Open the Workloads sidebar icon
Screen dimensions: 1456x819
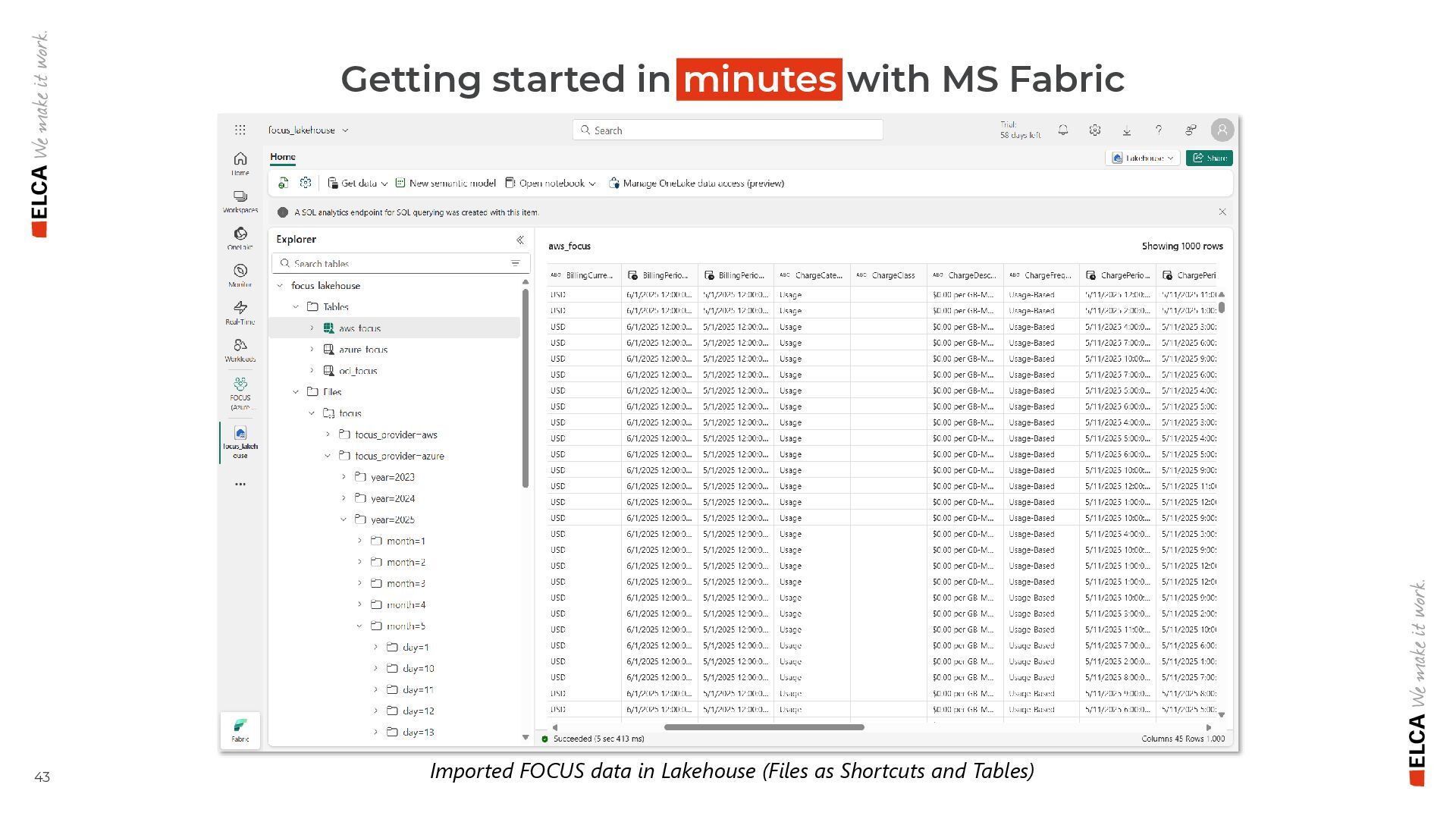240,348
